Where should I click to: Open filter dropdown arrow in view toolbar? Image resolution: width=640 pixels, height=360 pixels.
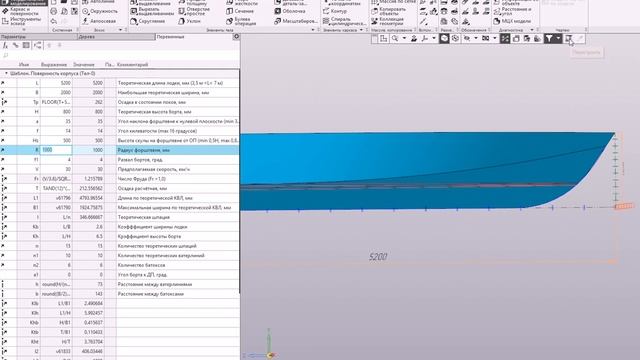click(558, 38)
